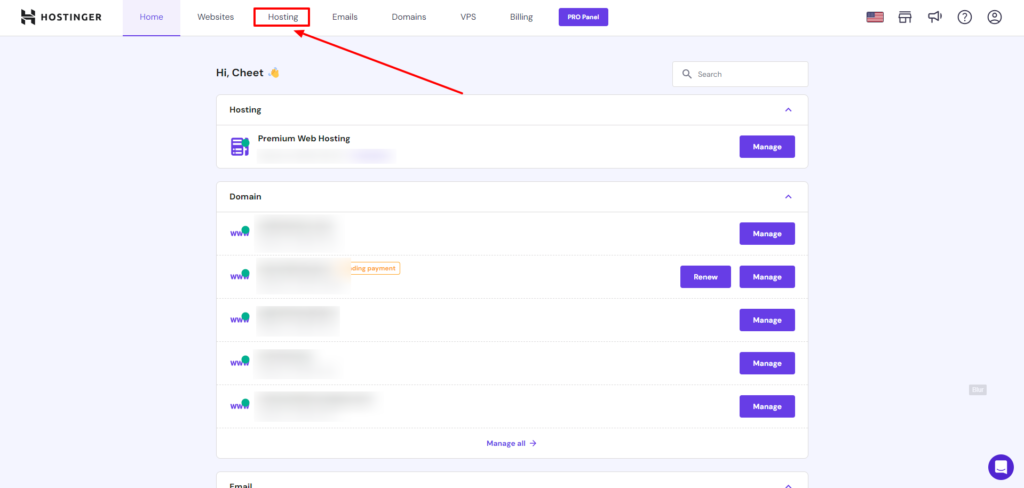Click the PRO Panel button
The image size is (1024, 488).
tap(583, 17)
